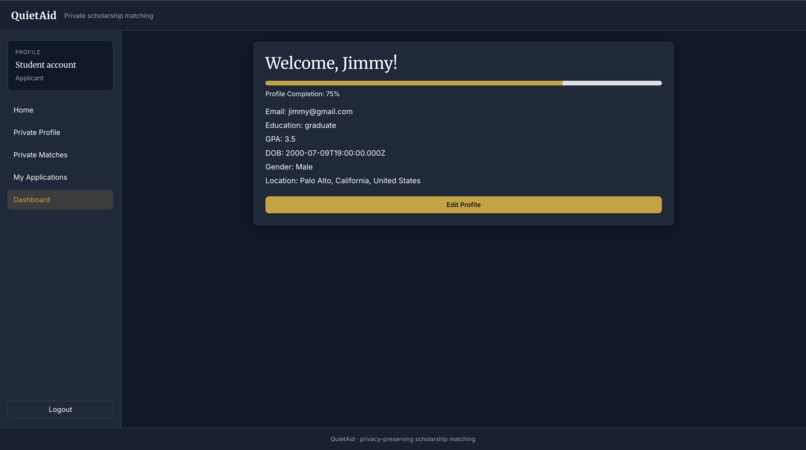View My Applications

[x=60, y=177]
